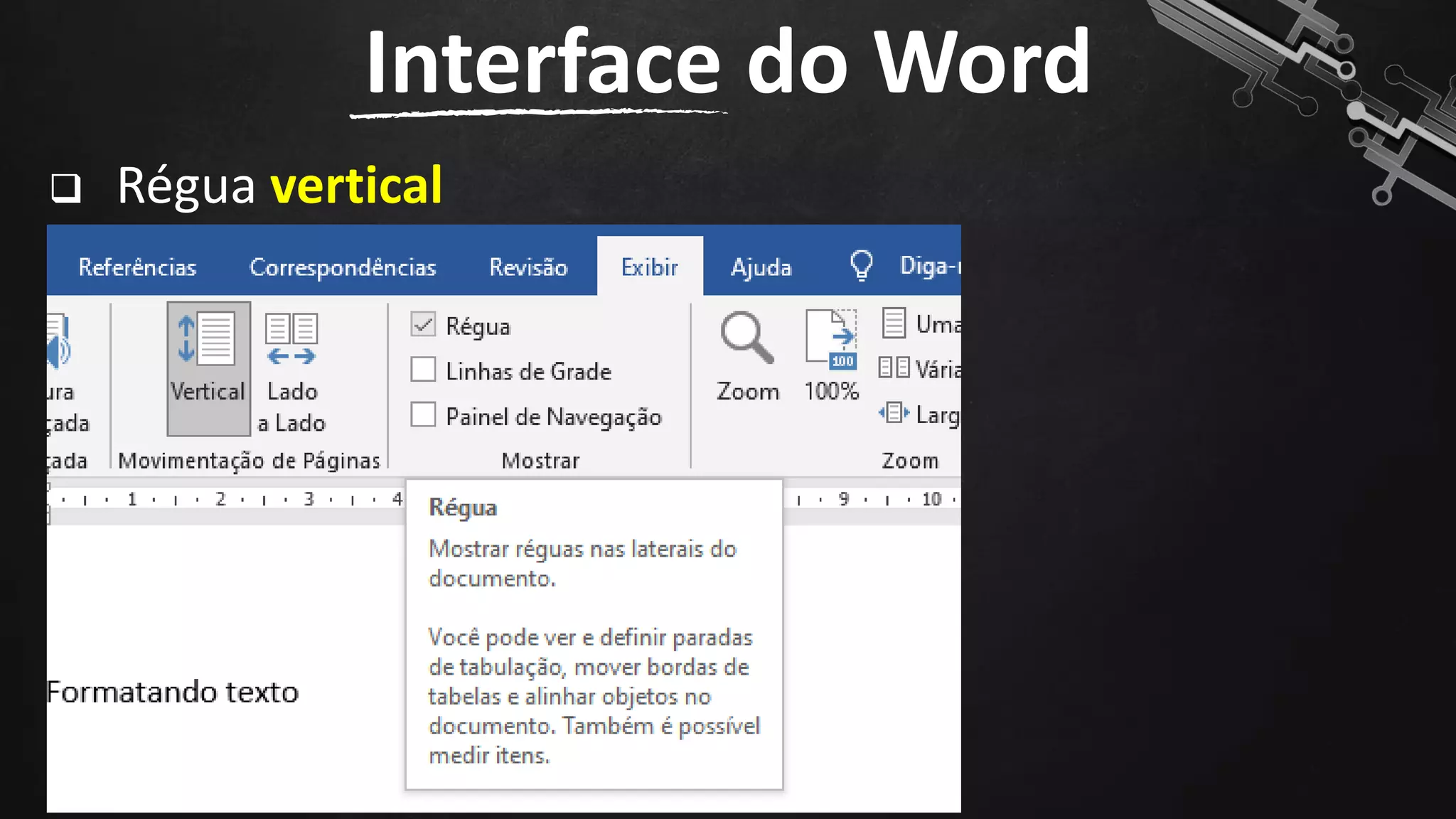The image size is (1456, 819).
Task: Click tooltip text 'Mostrar réguas nas laterais'
Action: tap(564, 549)
